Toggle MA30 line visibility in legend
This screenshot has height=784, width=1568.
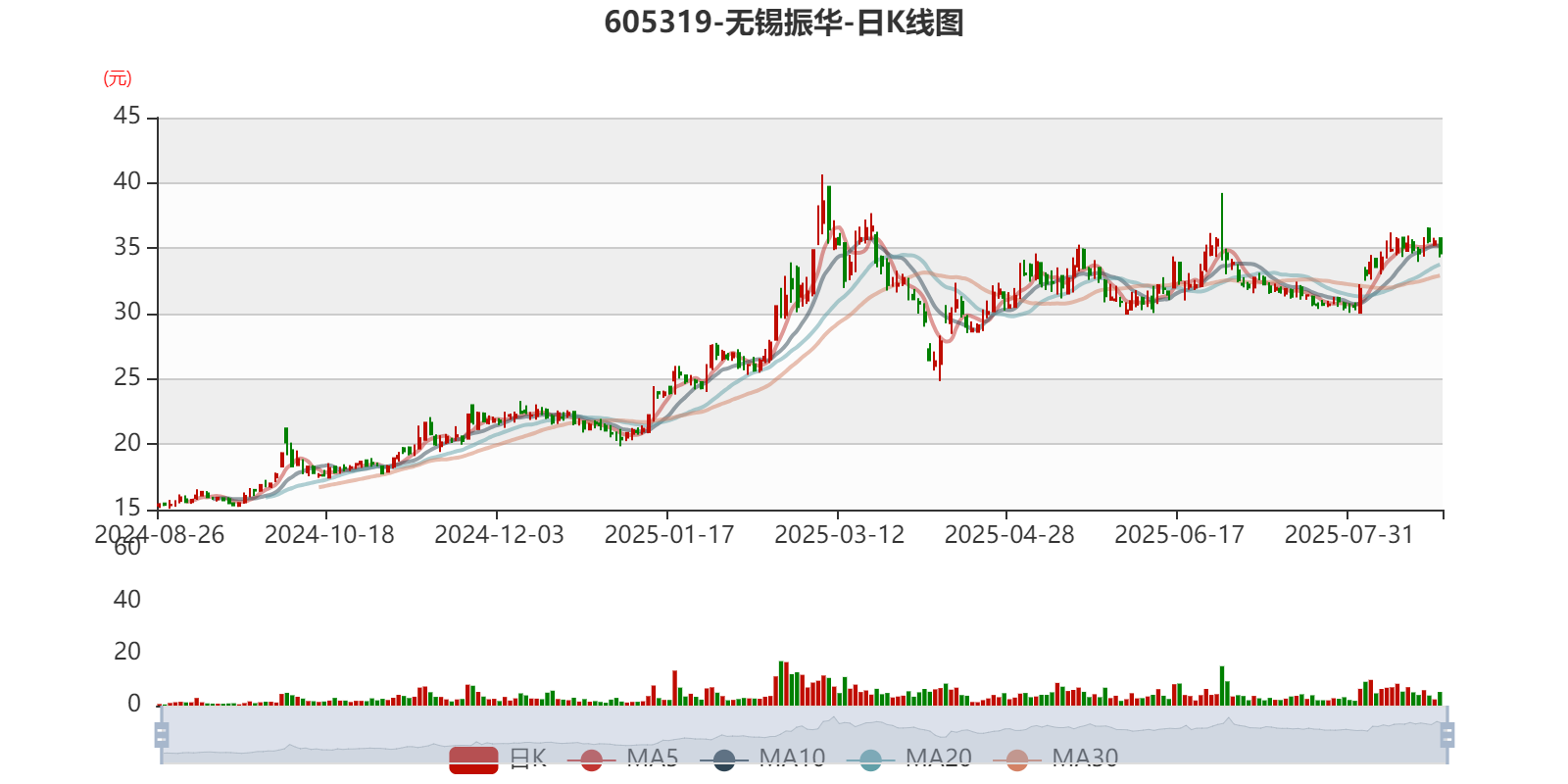pyautogui.click(x=1055, y=759)
